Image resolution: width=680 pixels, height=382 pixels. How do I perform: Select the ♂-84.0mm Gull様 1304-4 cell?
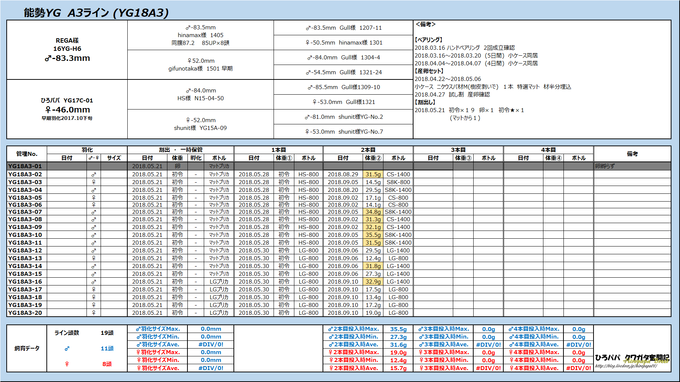pyautogui.click(x=343, y=57)
